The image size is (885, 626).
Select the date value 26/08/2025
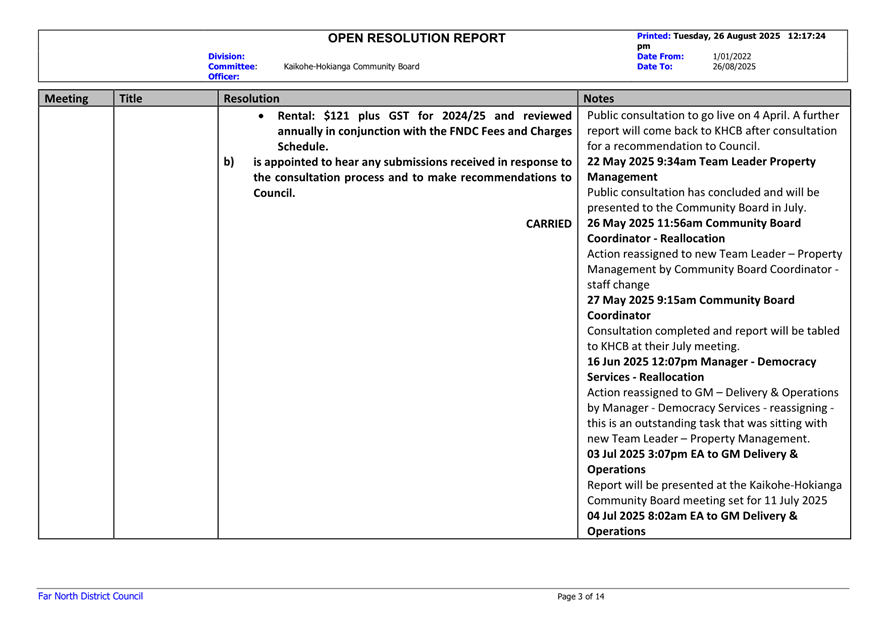pyautogui.click(x=734, y=67)
